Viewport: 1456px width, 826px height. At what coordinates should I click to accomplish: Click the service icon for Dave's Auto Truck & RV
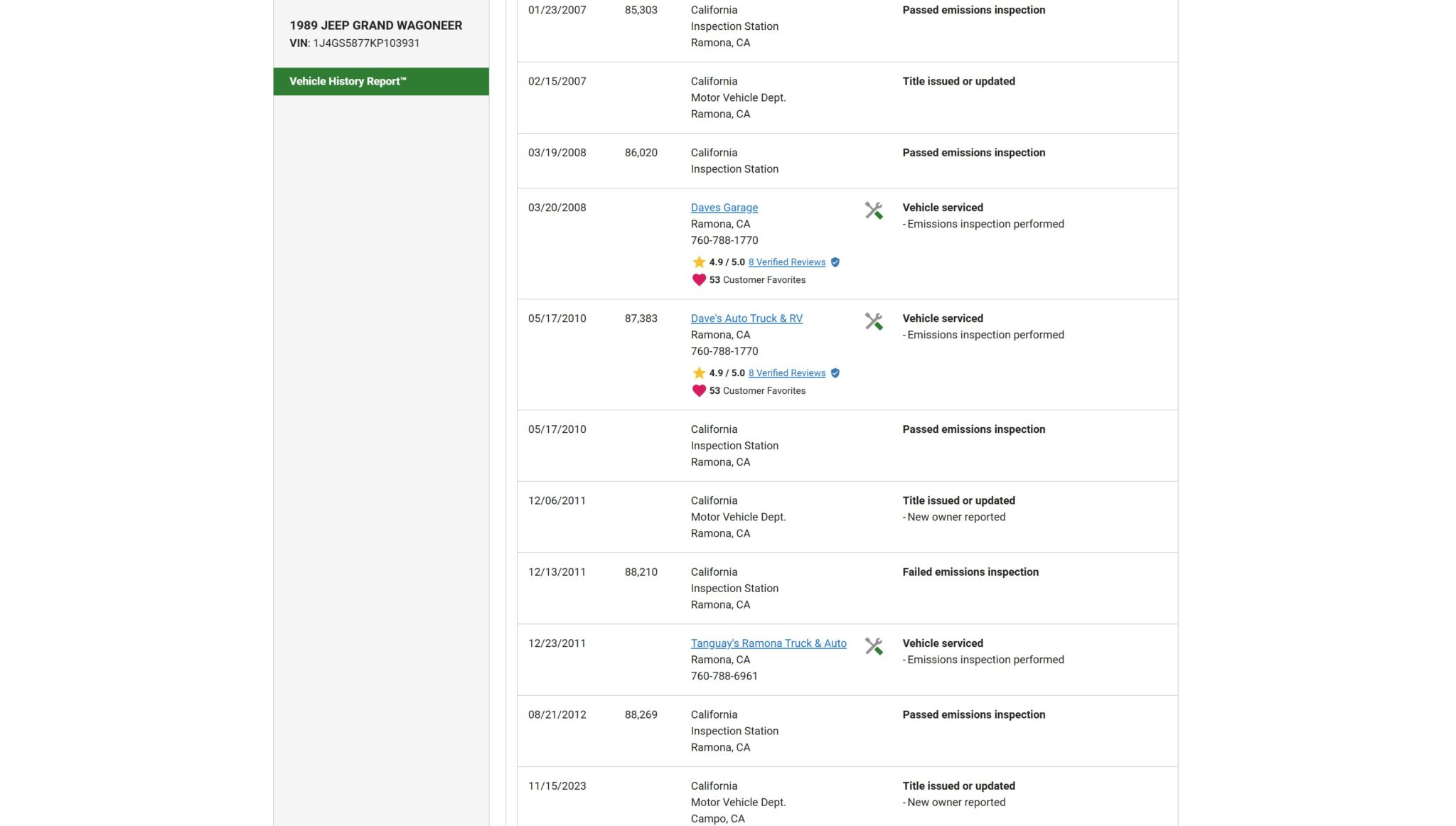pyautogui.click(x=874, y=321)
